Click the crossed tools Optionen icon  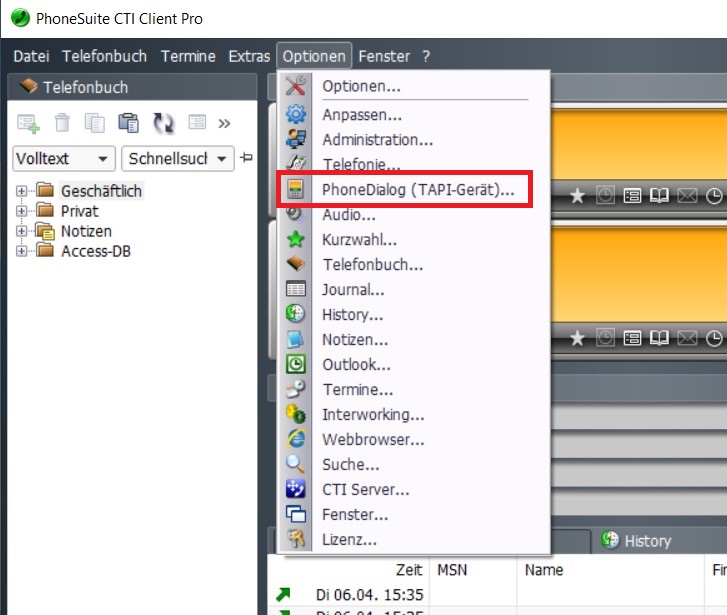295,86
